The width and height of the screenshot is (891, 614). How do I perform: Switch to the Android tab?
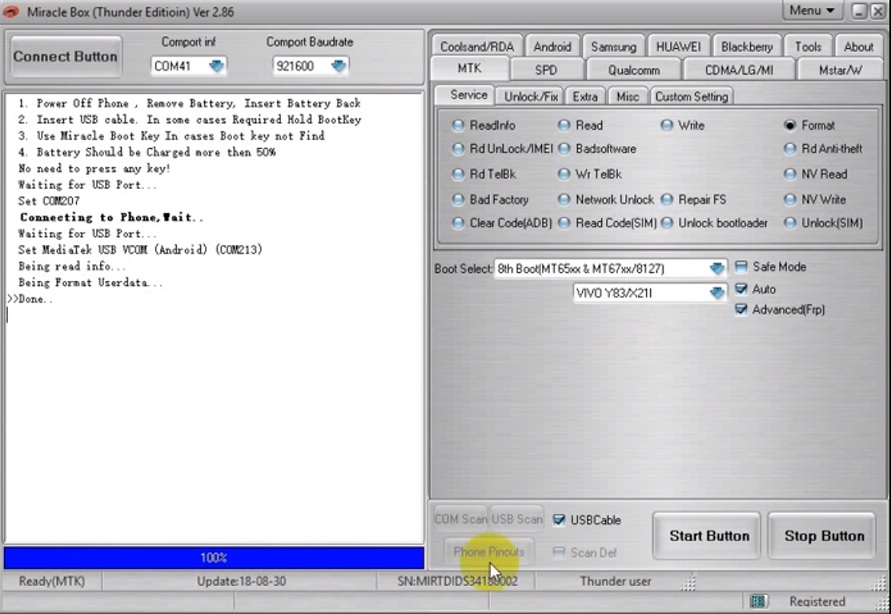pyautogui.click(x=552, y=47)
